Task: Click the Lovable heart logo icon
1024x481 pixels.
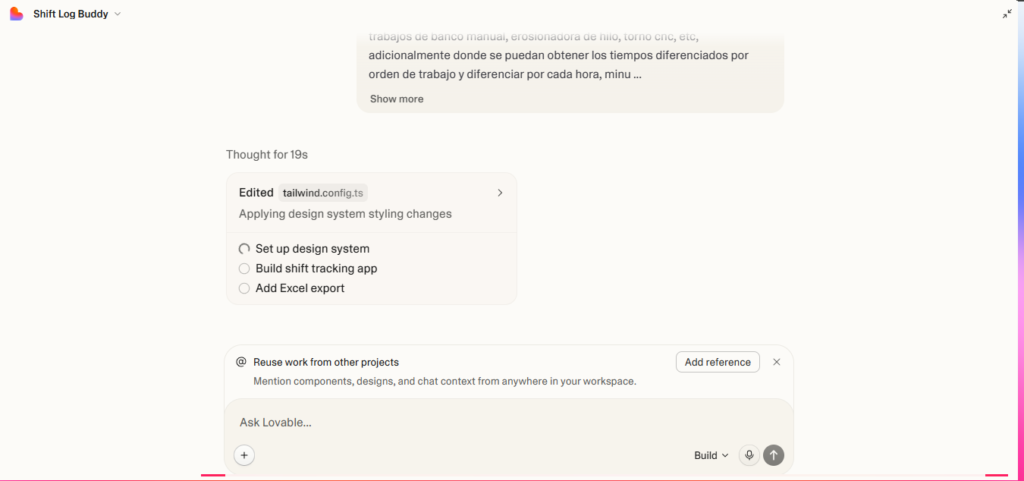Action: click(x=16, y=14)
